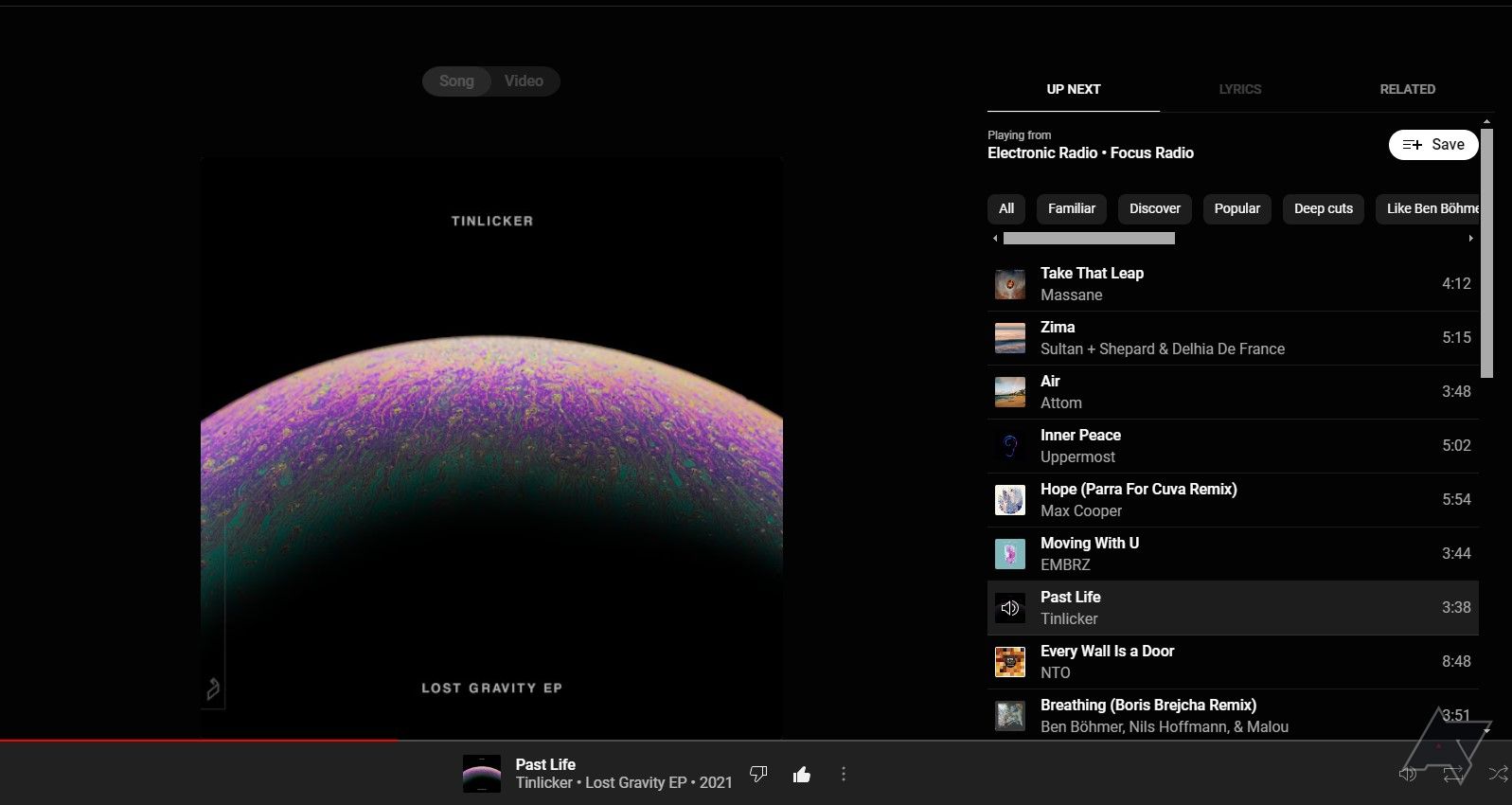Toggle shuffle in player bar
Image resolution: width=1512 pixels, height=805 pixels.
1498,775
